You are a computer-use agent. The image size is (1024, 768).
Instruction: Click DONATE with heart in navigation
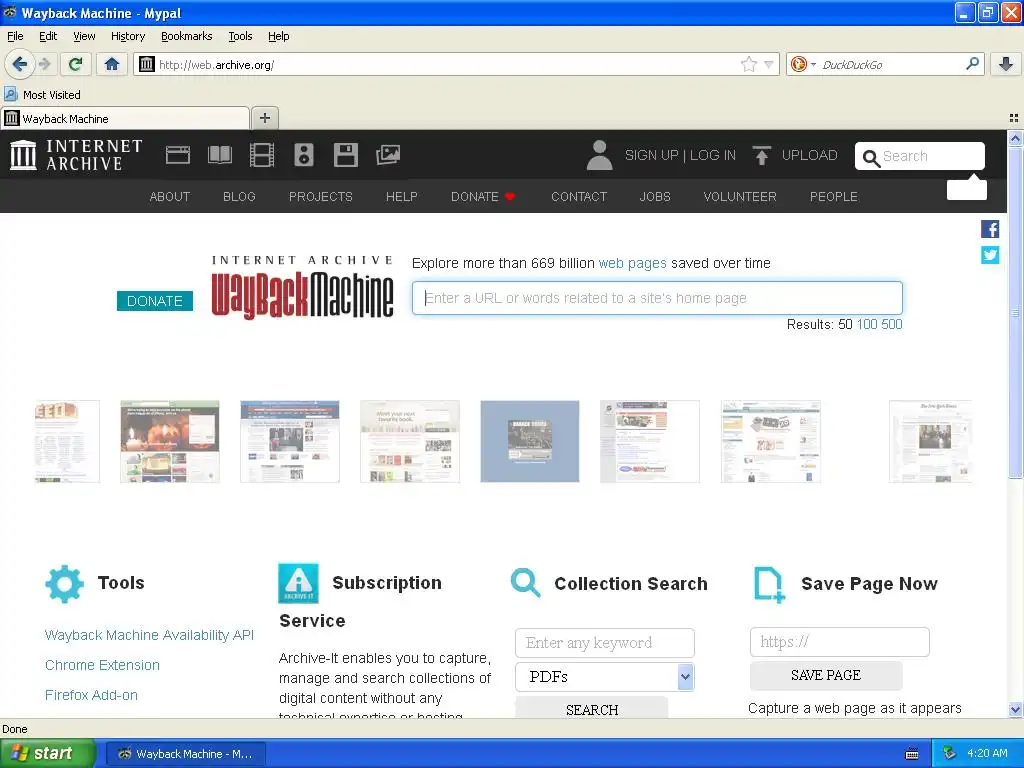pyautogui.click(x=483, y=197)
